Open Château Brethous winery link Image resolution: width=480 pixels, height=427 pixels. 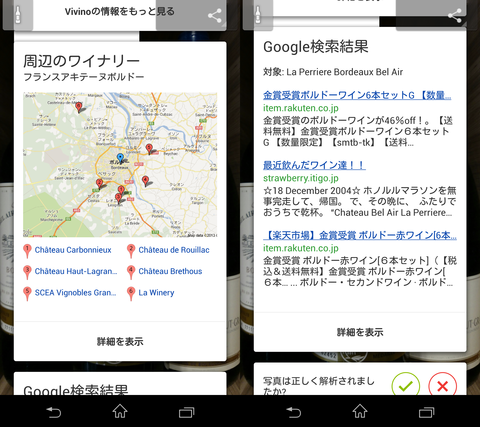point(170,271)
